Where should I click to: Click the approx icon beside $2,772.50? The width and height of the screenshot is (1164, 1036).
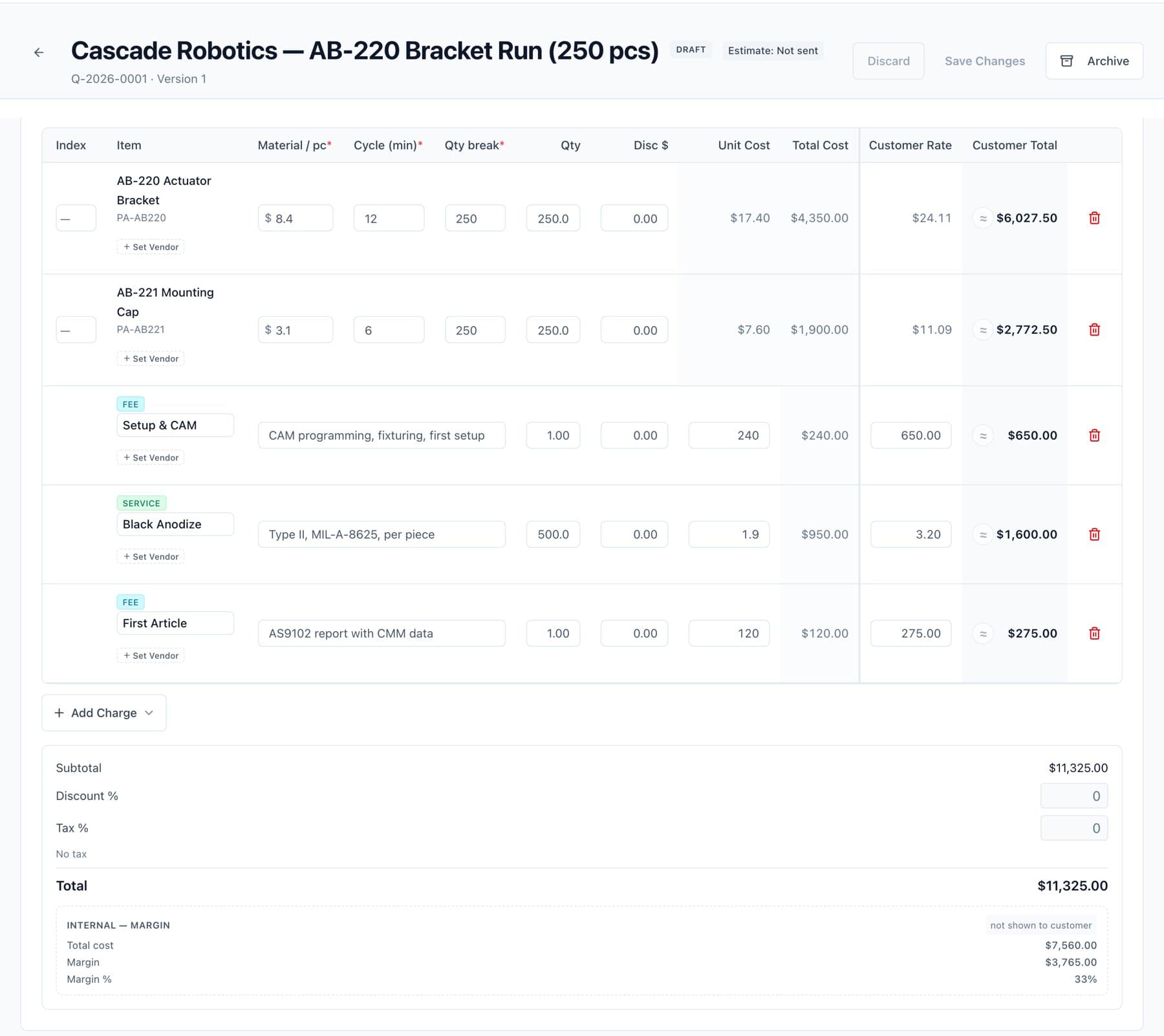(x=983, y=330)
